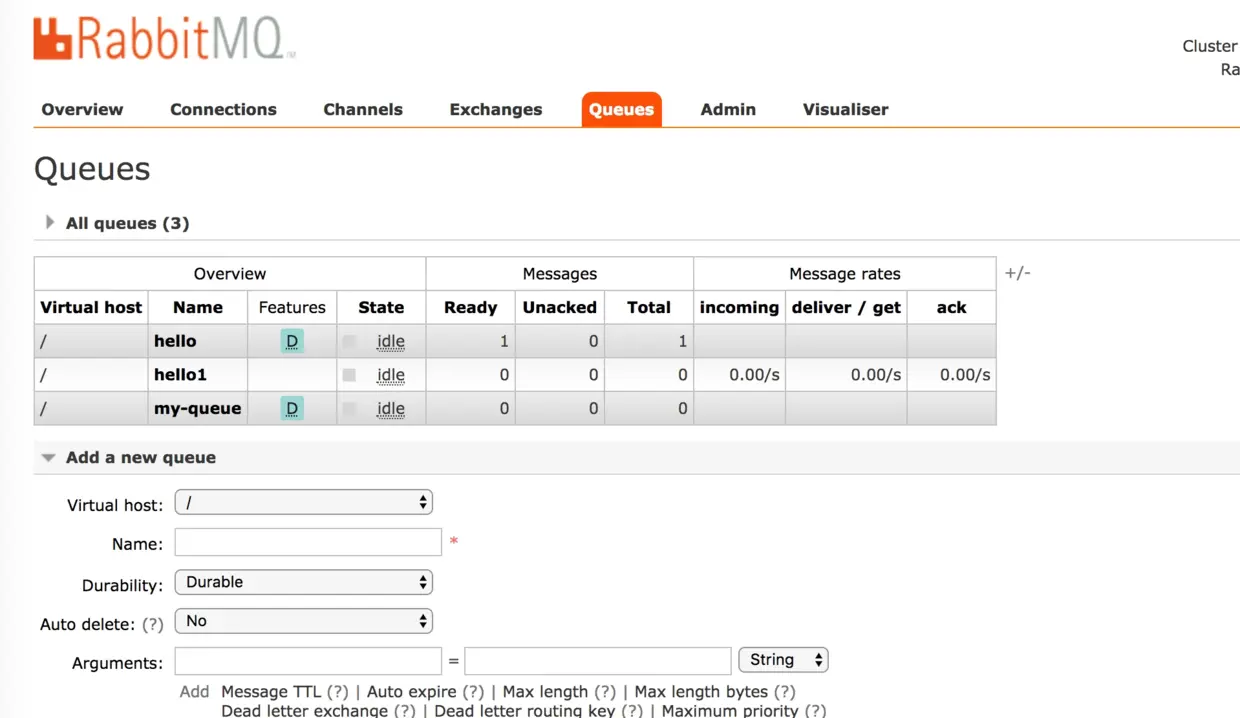Focus the queue Name input field
Image resolution: width=1240 pixels, height=718 pixels.
(308, 542)
